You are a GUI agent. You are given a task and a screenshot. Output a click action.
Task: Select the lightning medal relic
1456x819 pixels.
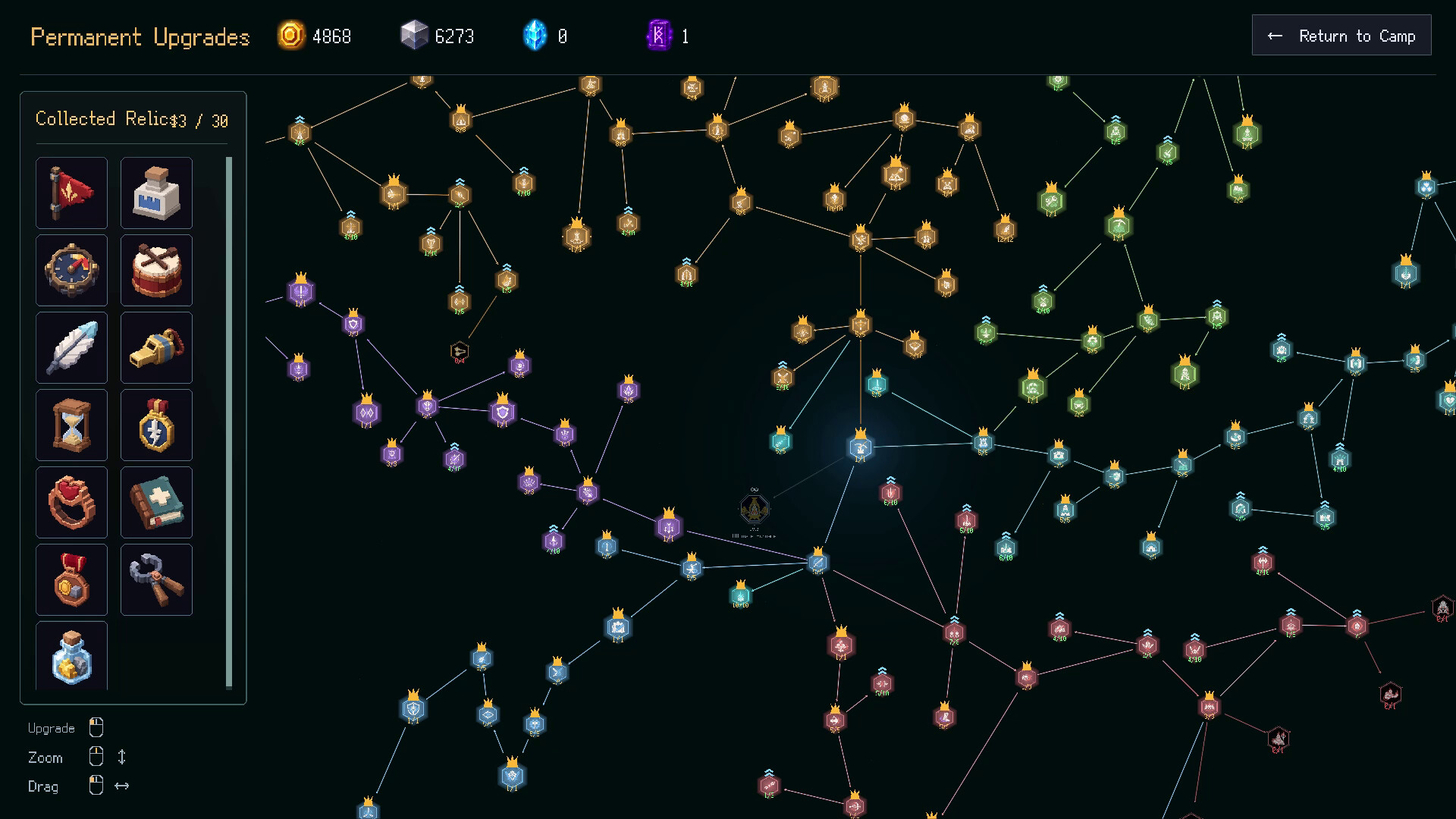156,425
